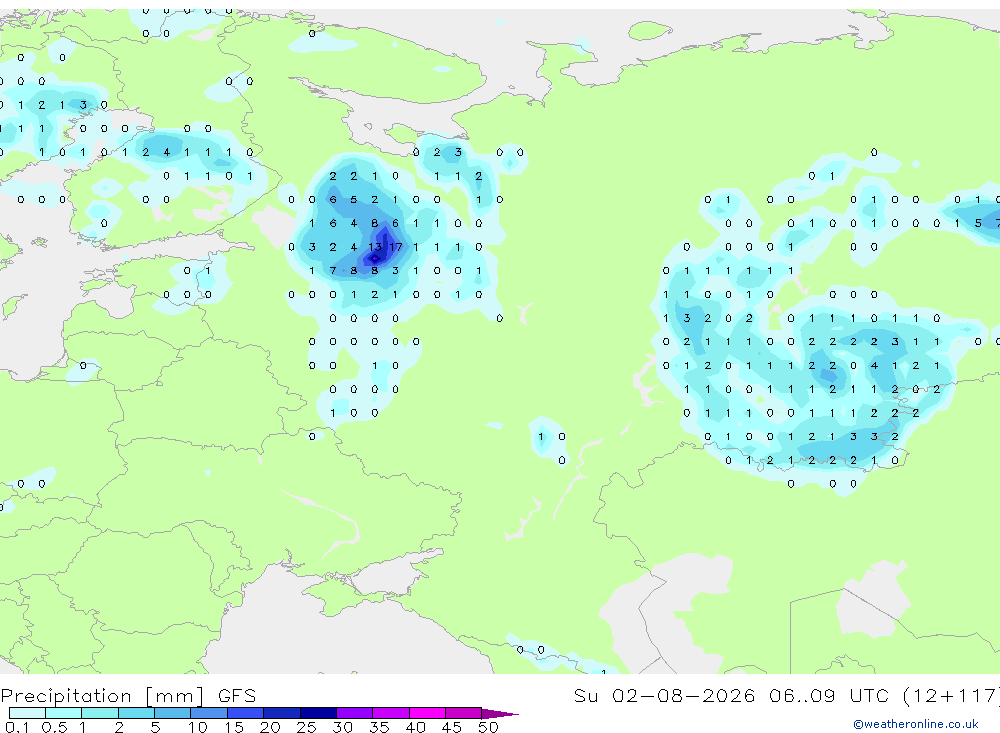The height and width of the screenshot is (733, 1000).
Task: Click the legend label '35'
Action: pos(379,727)
